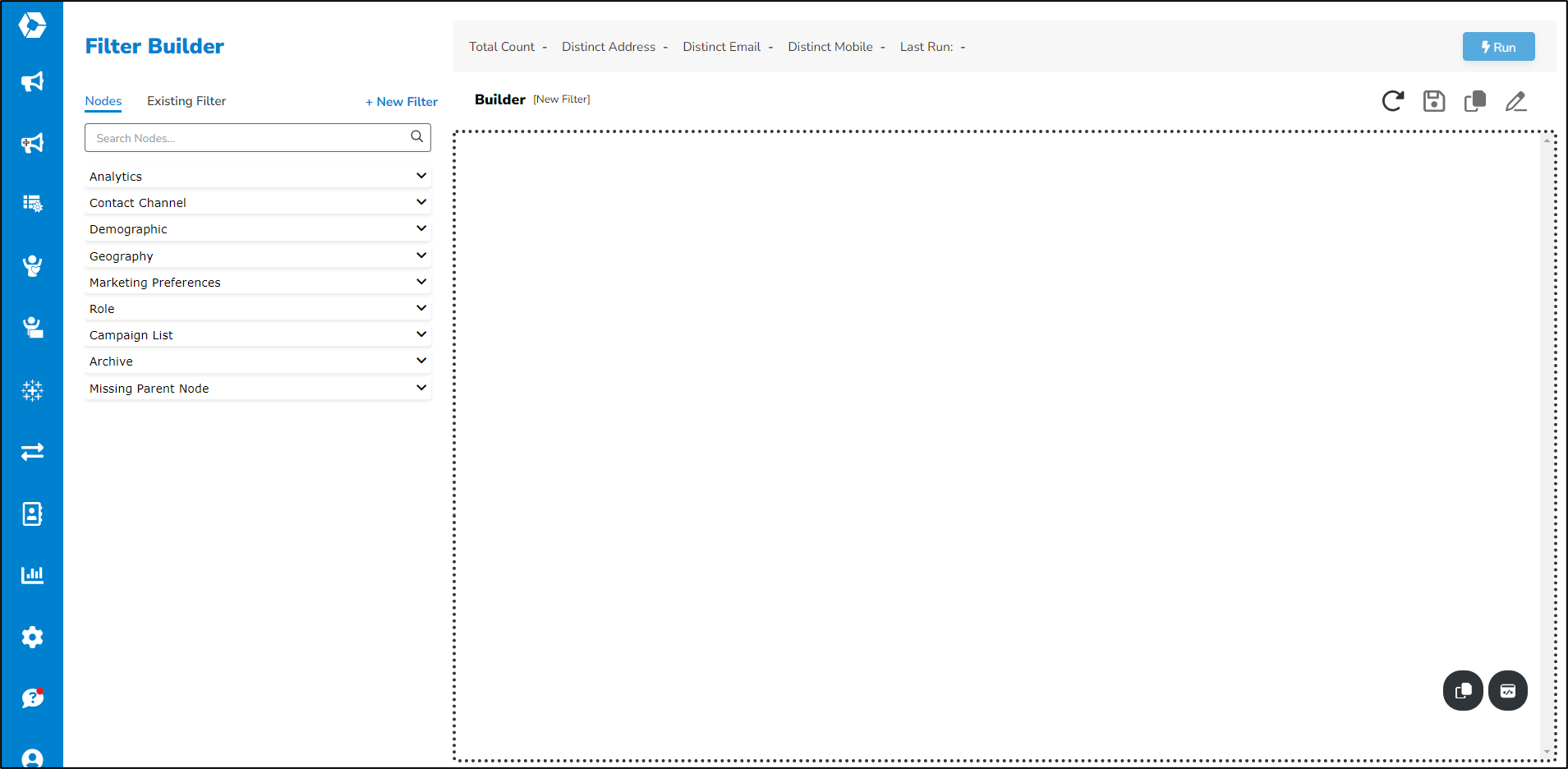Select the megaphone campaigns icon in sidebar
The width and height of the screenshot is (1568, 769).
(x=32, y=82)
